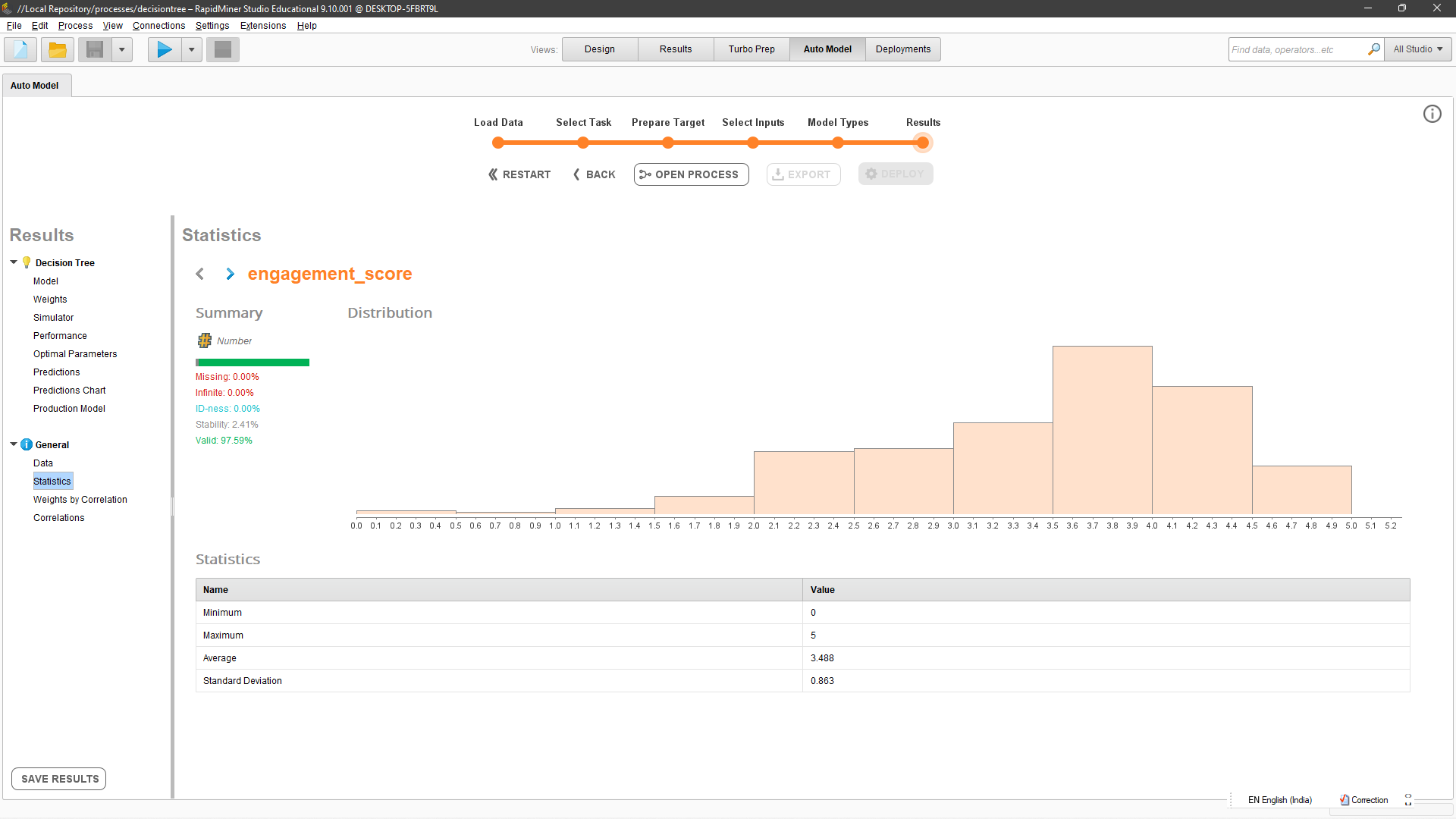Click the Find data operators search field
Viewport: 1456px width, 819px height.
point(1297,49)
